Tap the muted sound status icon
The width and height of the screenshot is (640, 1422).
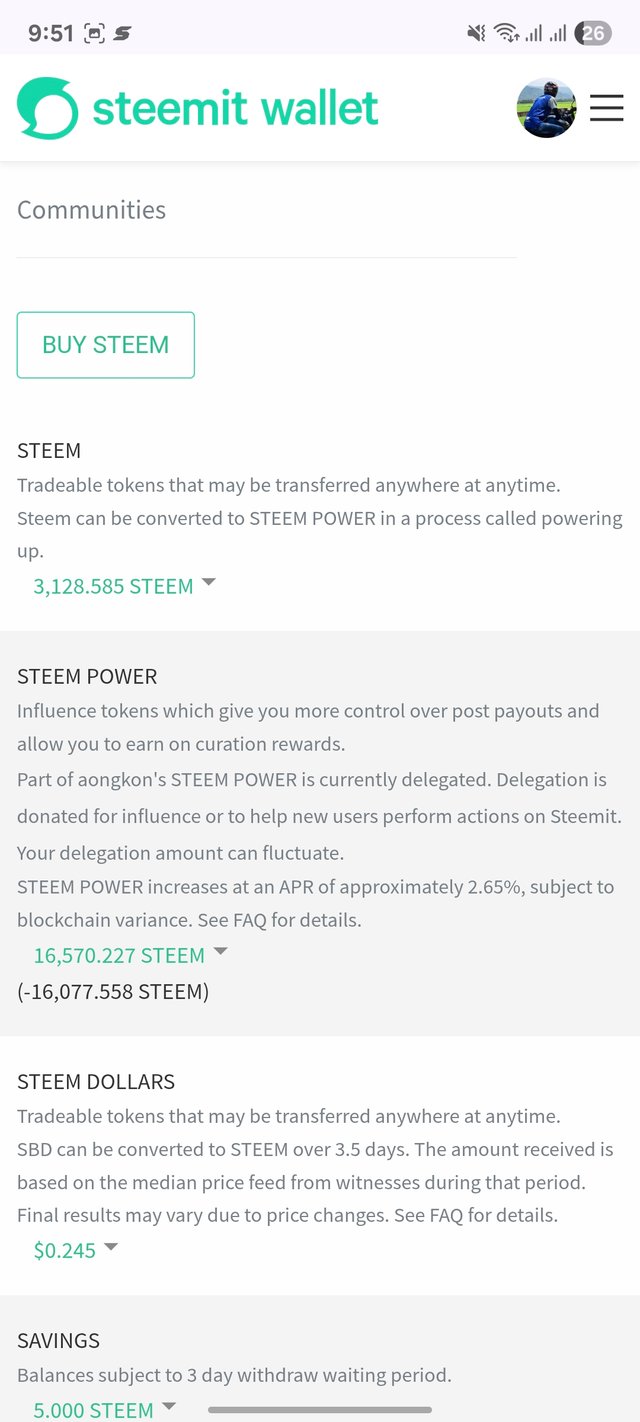[476, 33]
